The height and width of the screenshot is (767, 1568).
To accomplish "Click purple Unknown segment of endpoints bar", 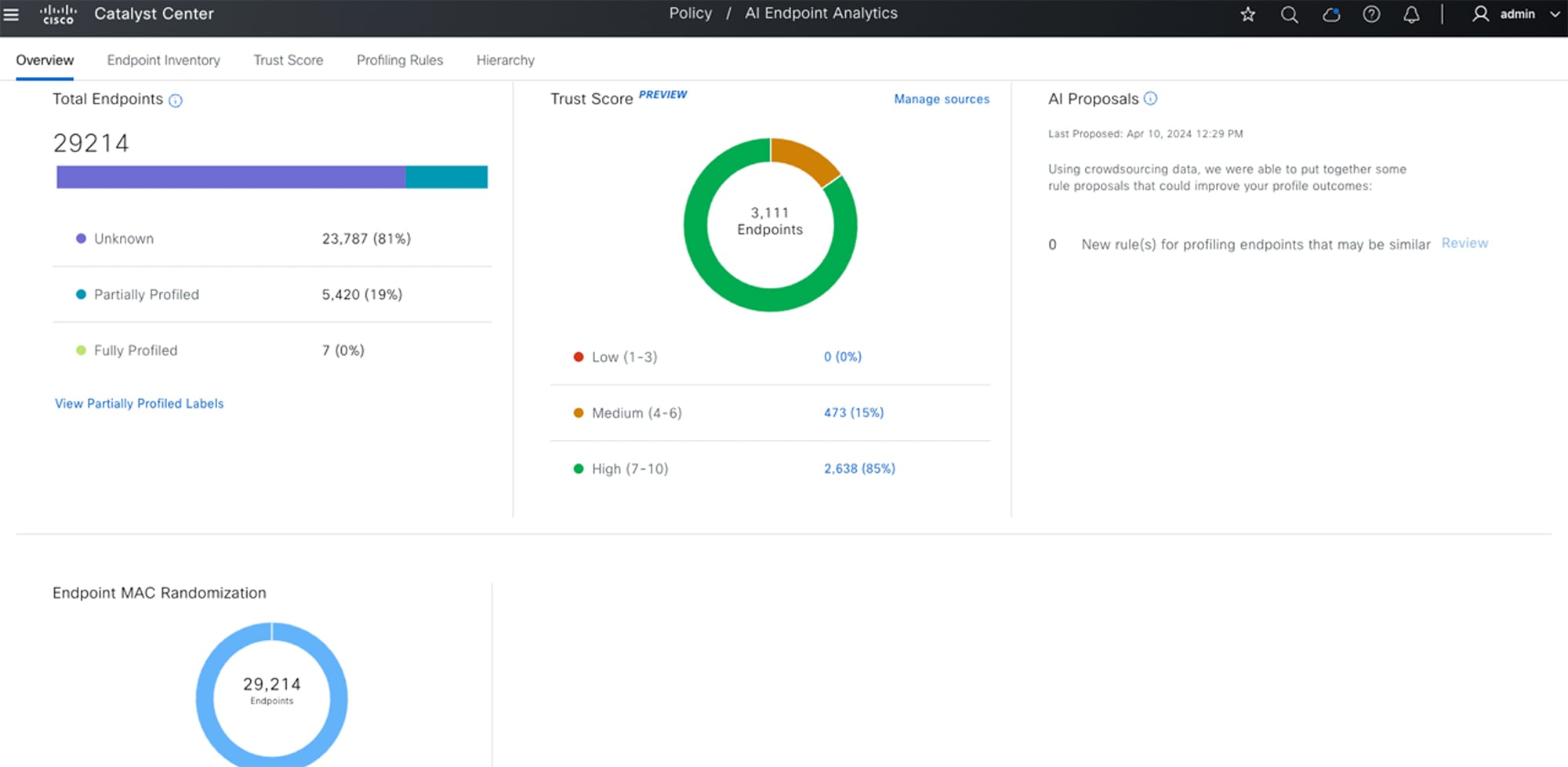I will [230, 176].
